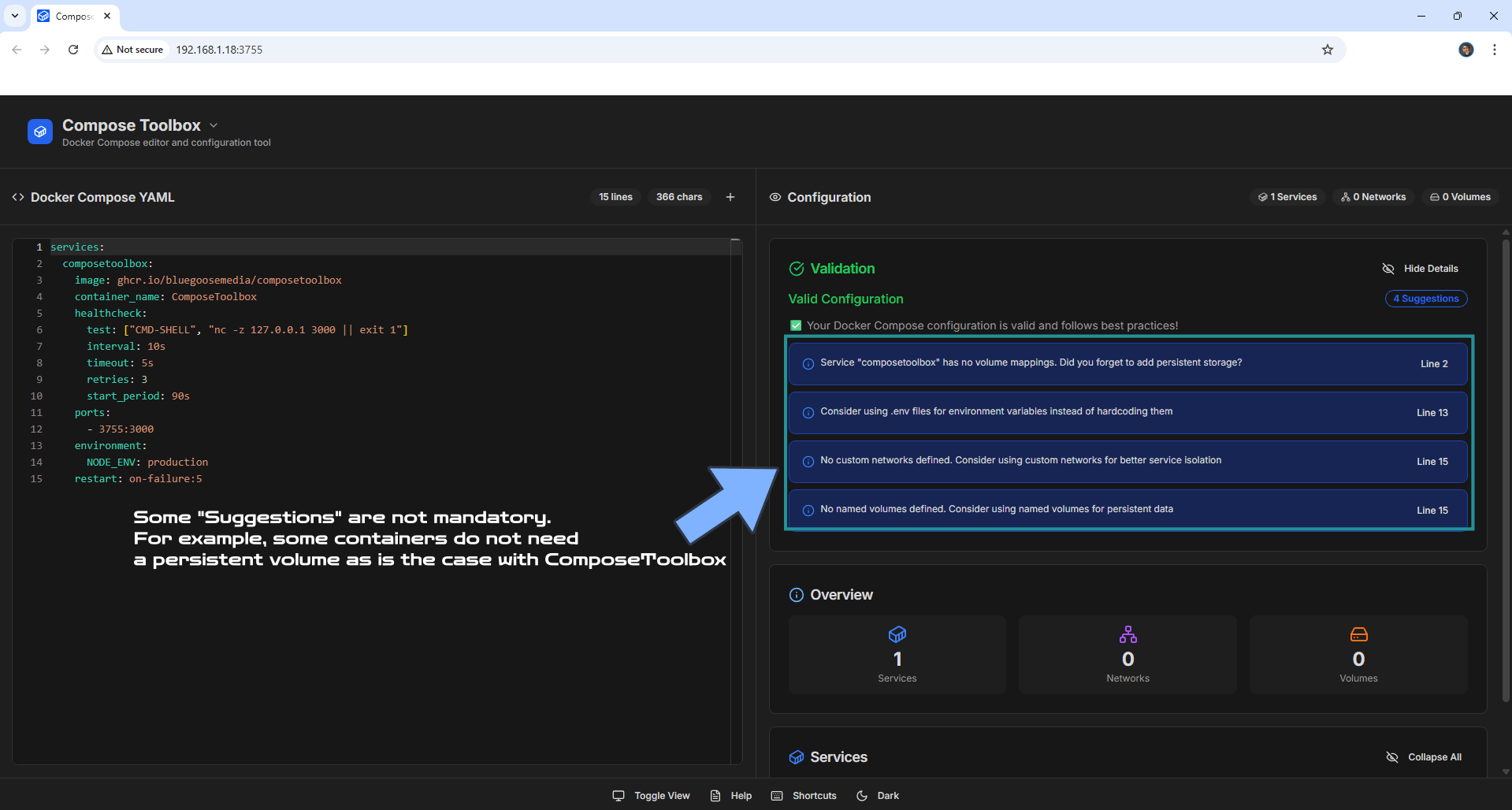Screen dimensions: 1512x810
Task: Click the Services section cube icon
Action: coord(797,757)
